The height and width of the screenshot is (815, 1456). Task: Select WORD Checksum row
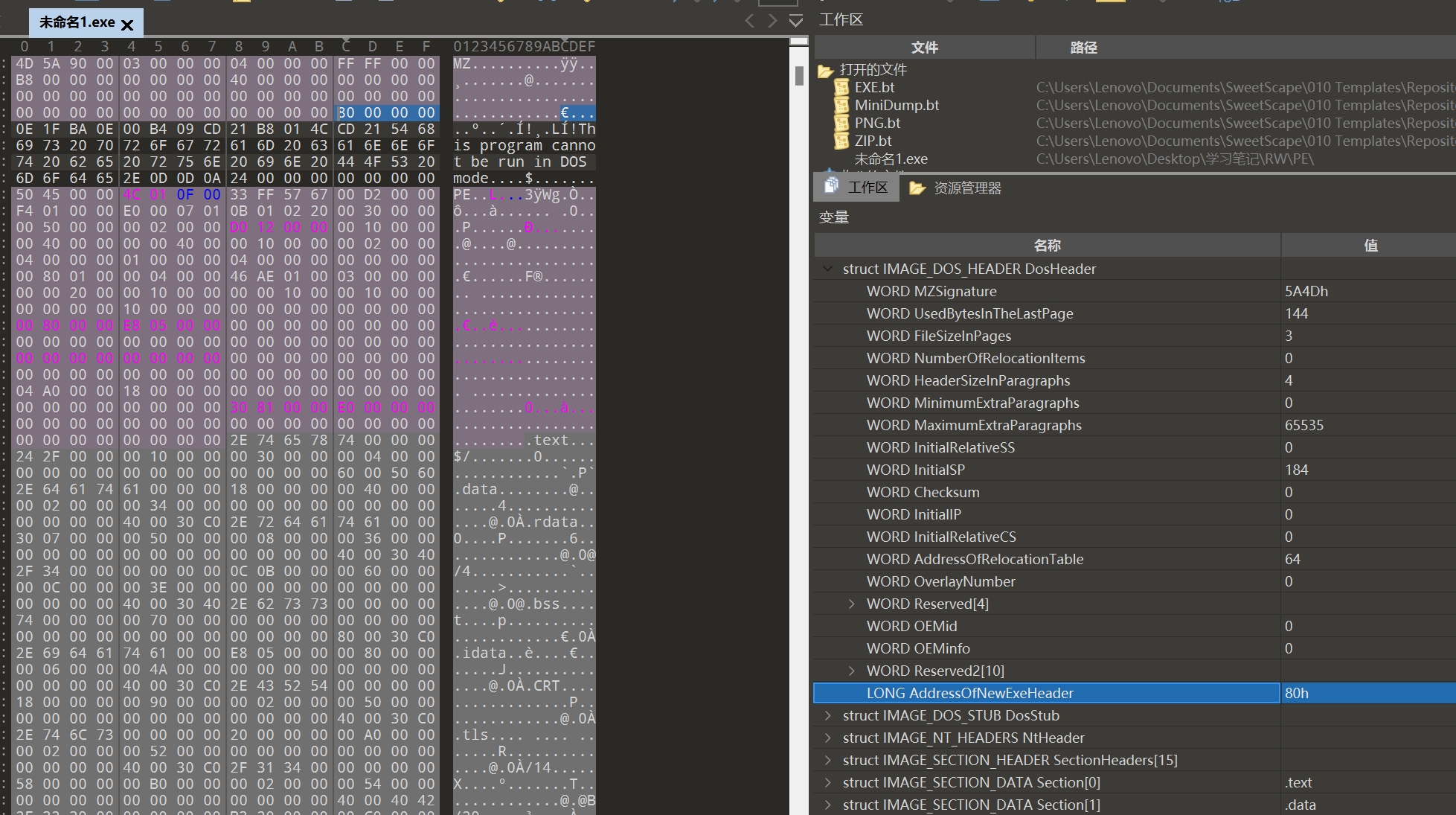pyautogui.click(x=1135, y=492)
